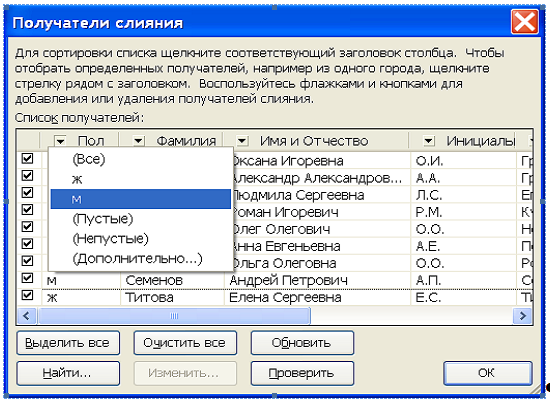
Task: Open the Найти... search button
Action: [x=68, y=373]
